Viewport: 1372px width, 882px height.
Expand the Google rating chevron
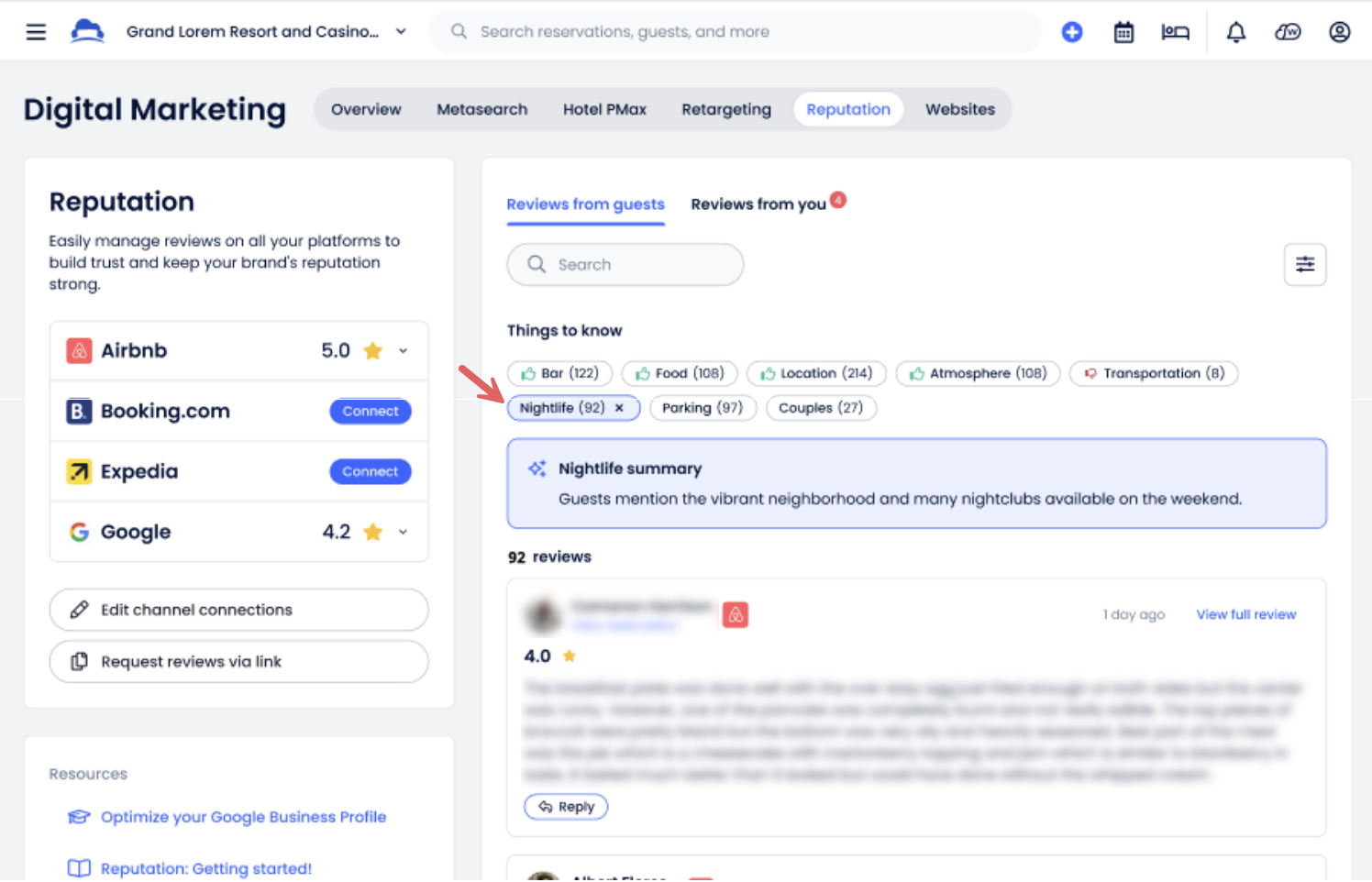(403, 533)
